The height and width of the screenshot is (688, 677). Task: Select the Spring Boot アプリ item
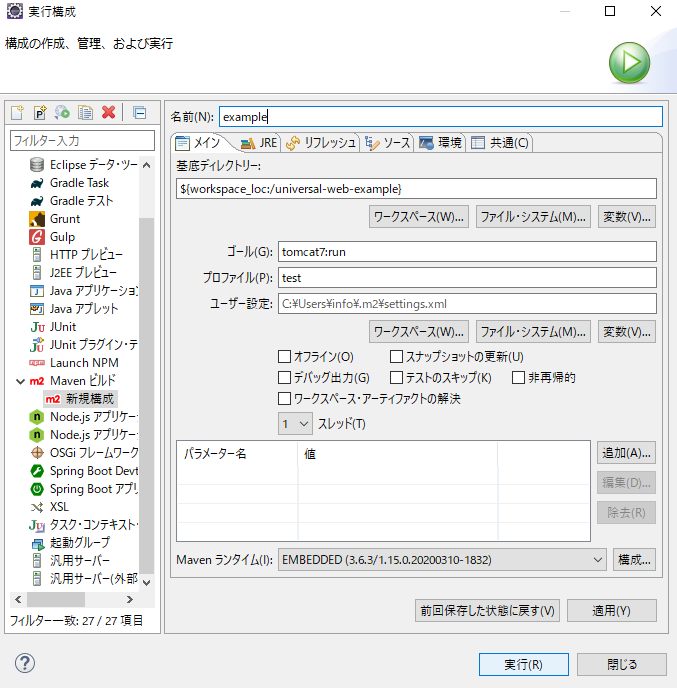(x=83, y=488)
